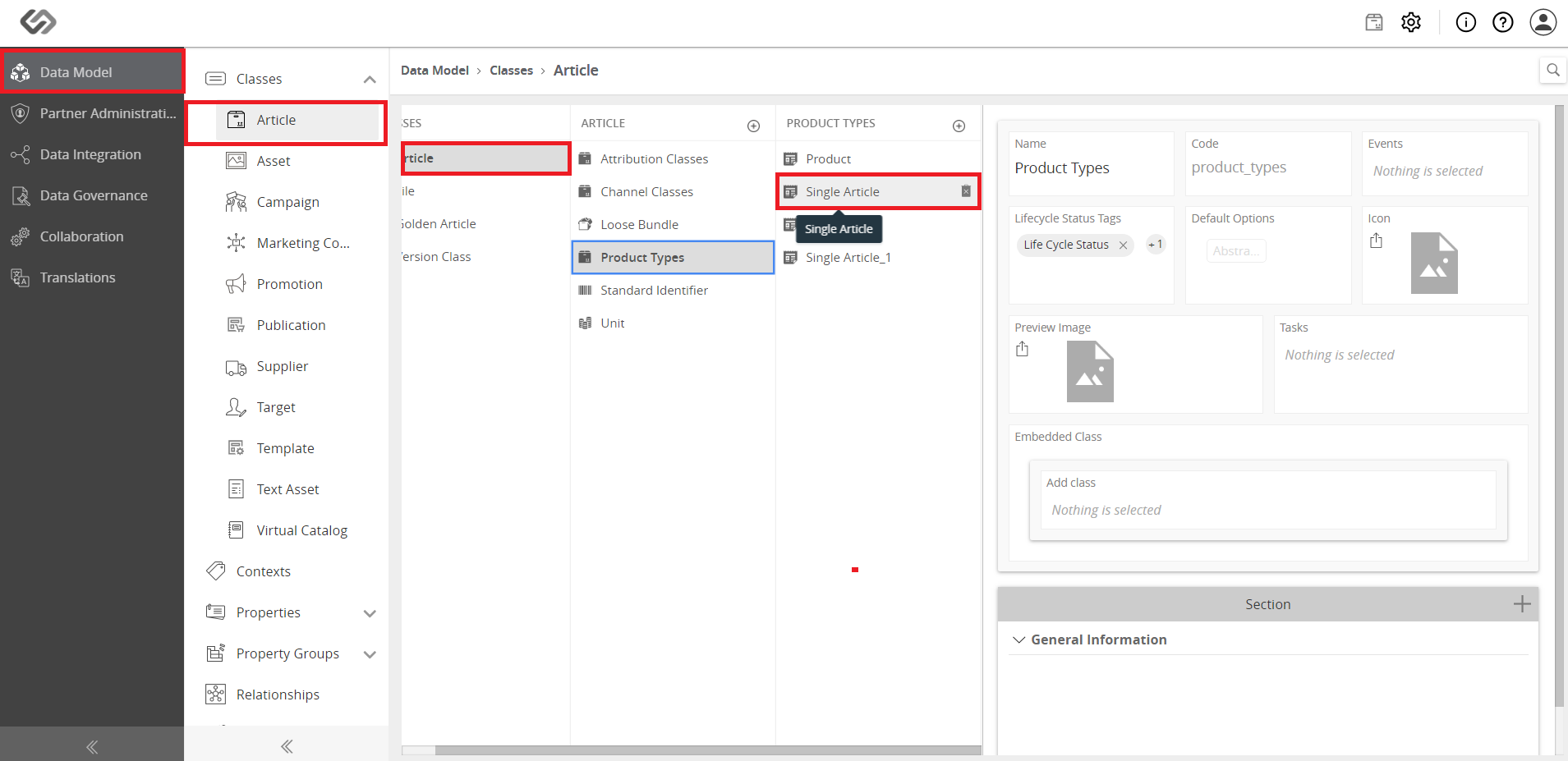Open the Marketing Co... class
The height and width of the screenshot is (761, 1568).
click(x=298, y=243)
